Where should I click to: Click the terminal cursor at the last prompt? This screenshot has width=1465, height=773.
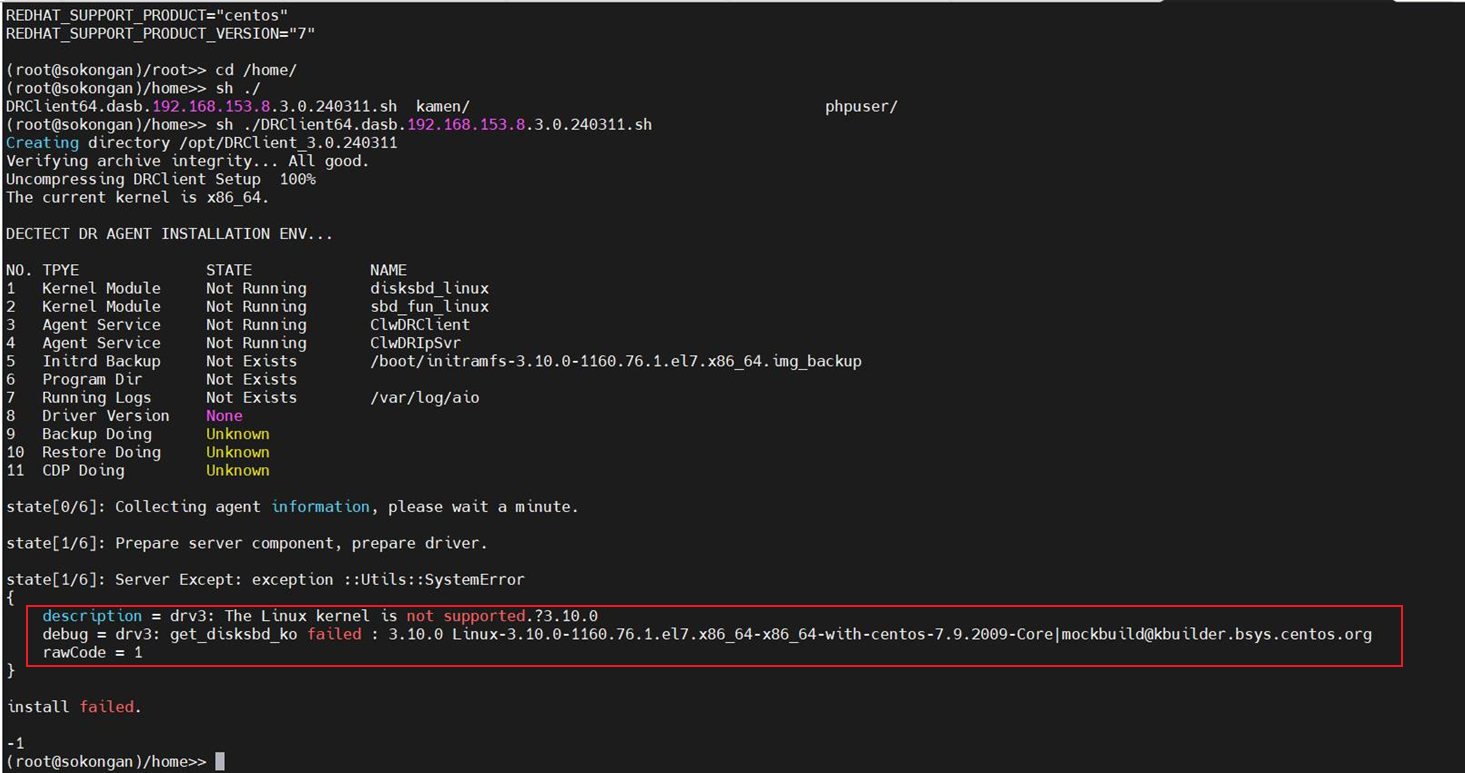pyautogui.click(x=220, y=762)
